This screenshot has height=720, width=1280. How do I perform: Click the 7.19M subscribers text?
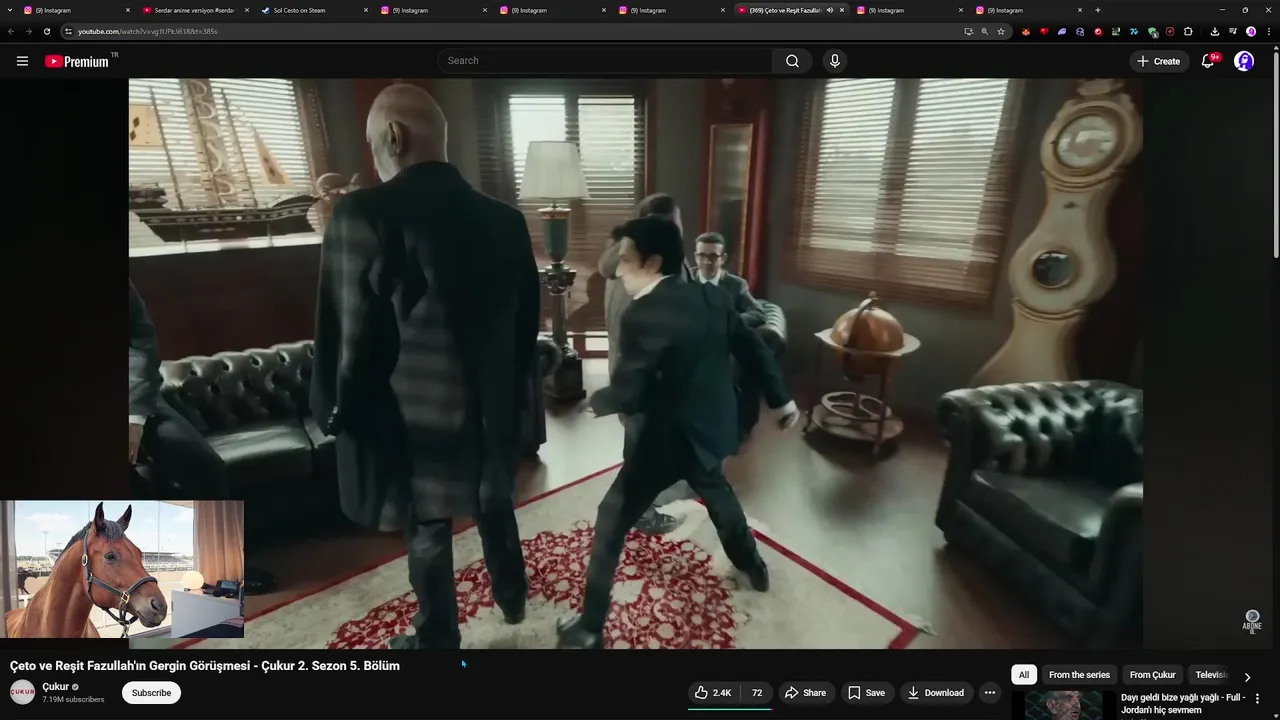pos(73,699)
